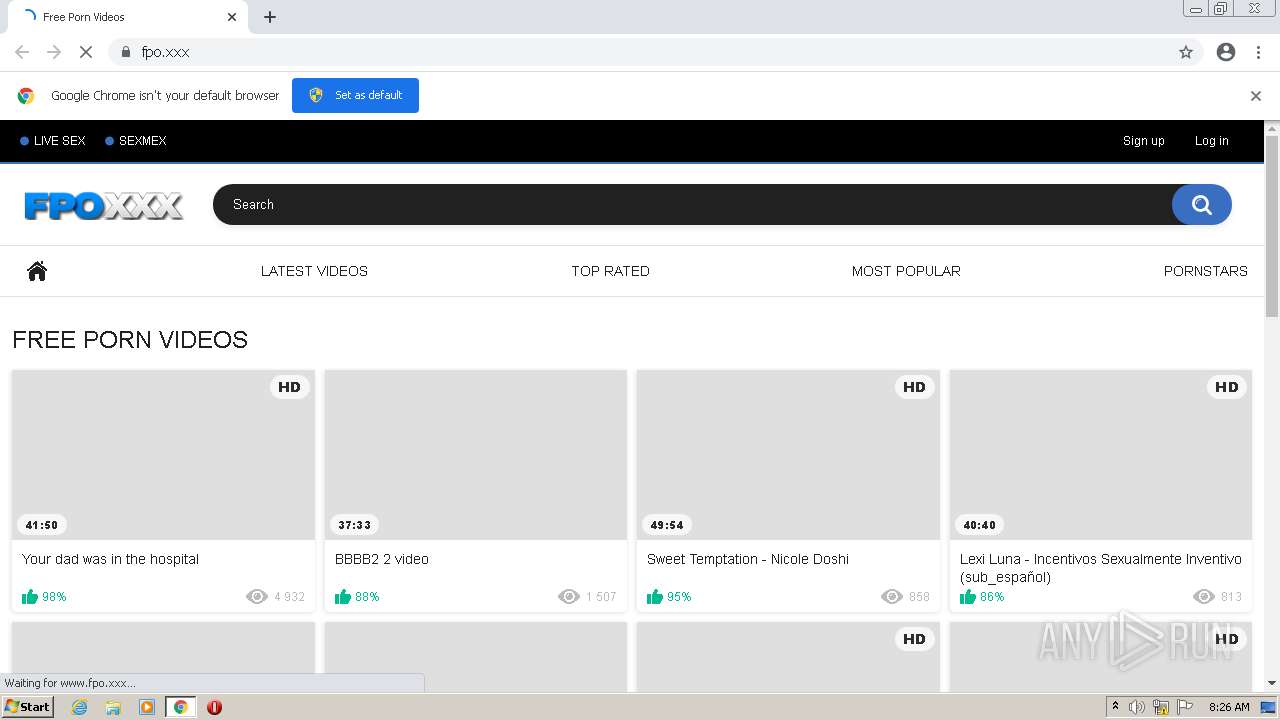Click the Log in link
This screenshot has height=720, width=1280.
point(1211,141)
